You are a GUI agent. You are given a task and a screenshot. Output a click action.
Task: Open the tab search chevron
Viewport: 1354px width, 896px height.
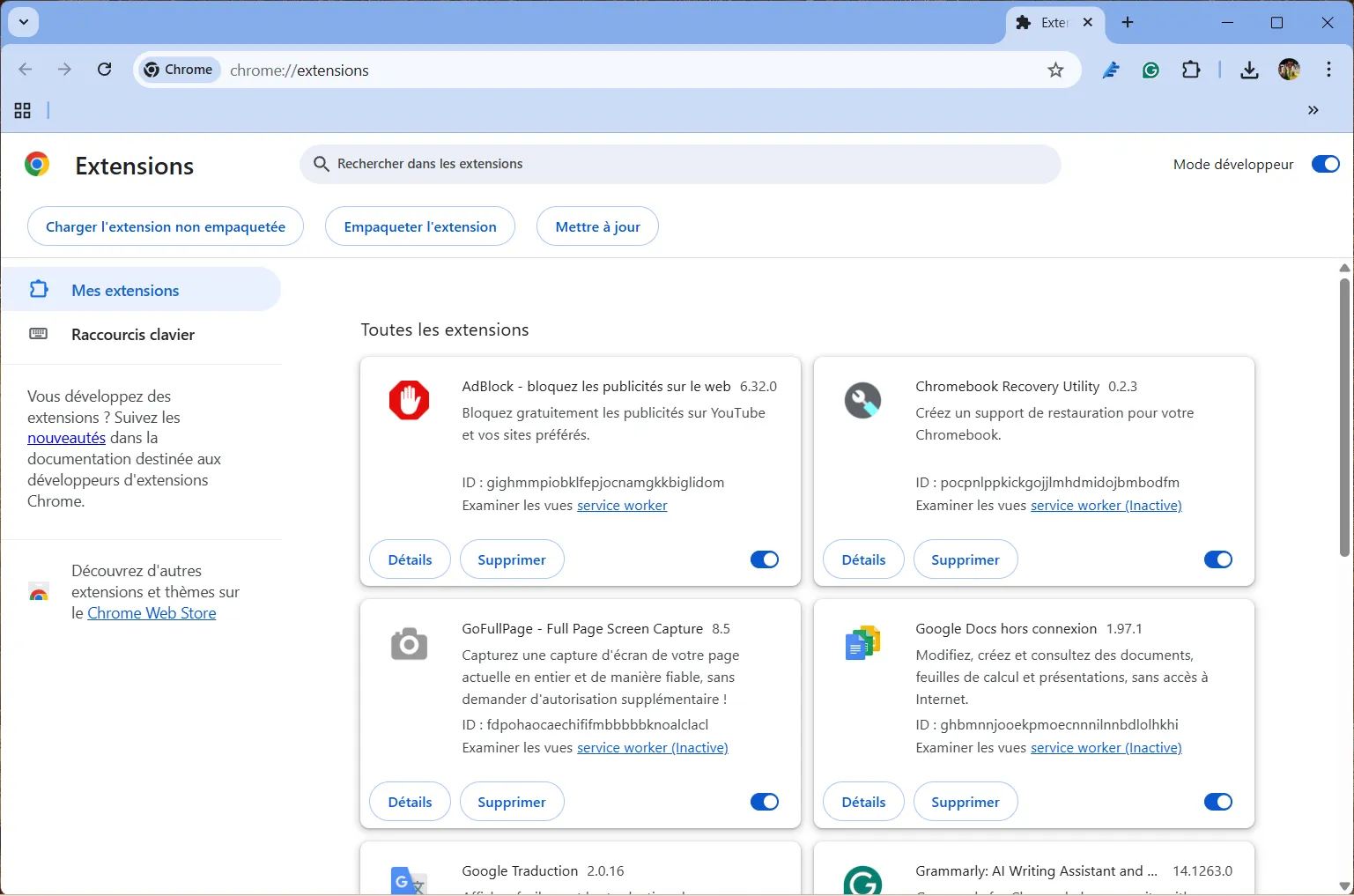pyautogui.click(x=24, y=22)
